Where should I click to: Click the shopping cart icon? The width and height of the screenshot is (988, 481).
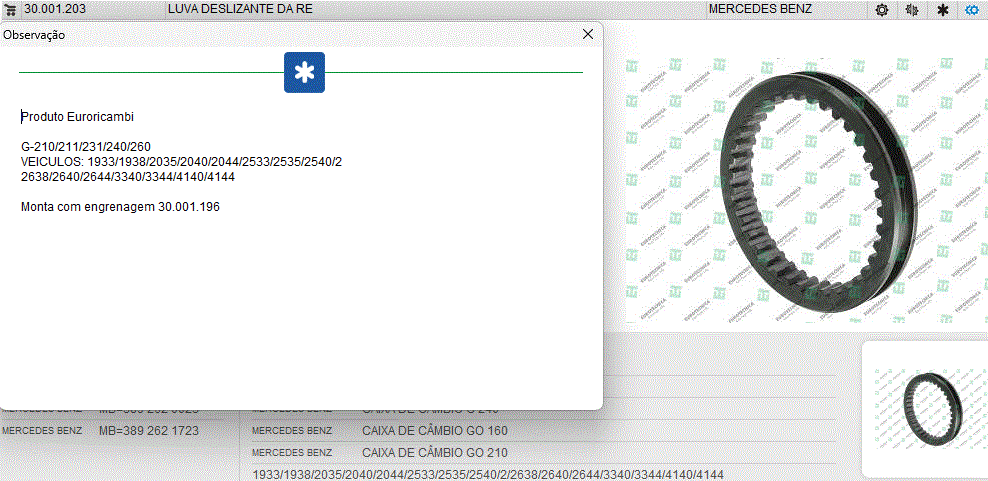(x=12, y=9)
